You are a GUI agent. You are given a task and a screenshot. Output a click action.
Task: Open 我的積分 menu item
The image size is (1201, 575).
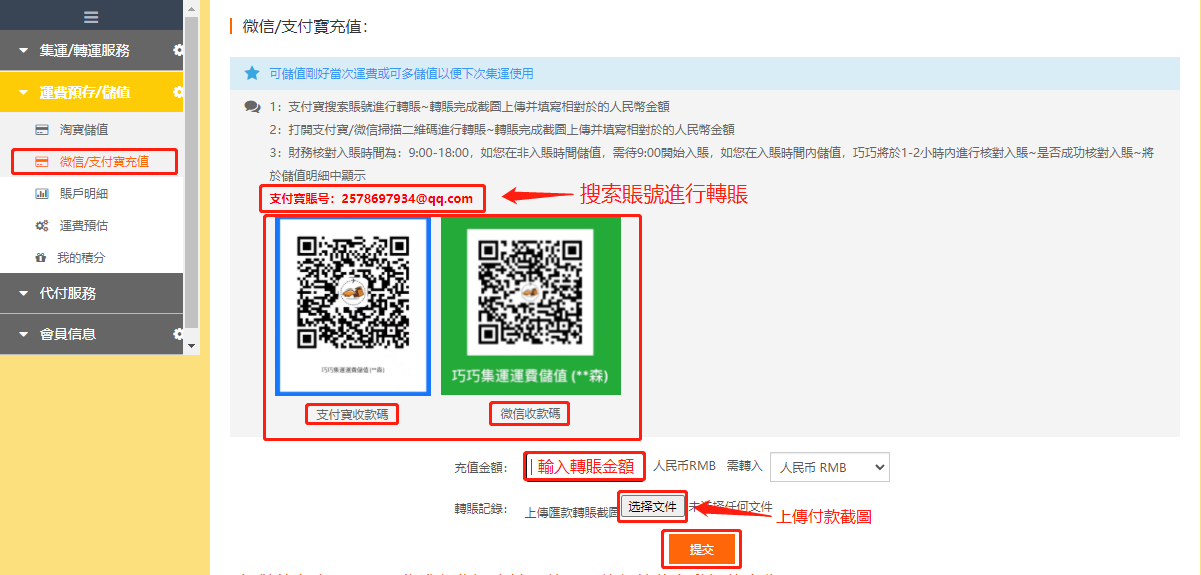[81, 257]
